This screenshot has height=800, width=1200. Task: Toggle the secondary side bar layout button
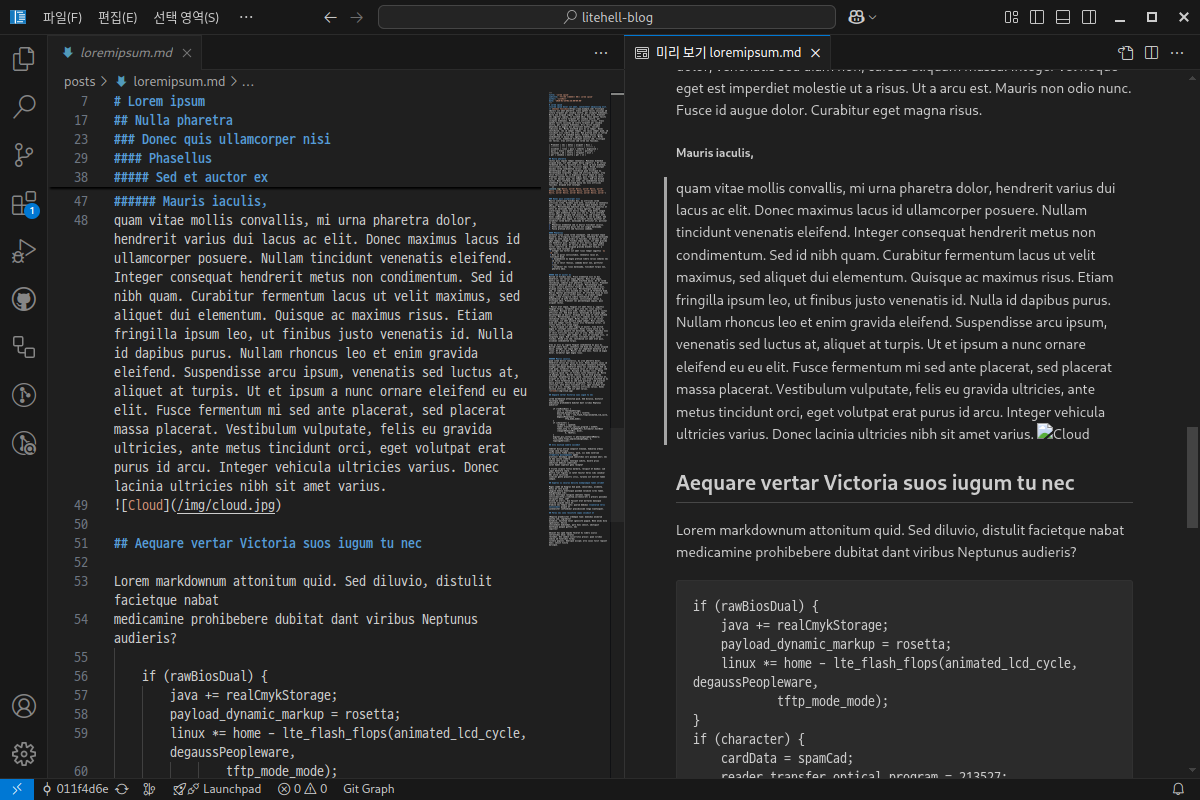point(1089,17)
